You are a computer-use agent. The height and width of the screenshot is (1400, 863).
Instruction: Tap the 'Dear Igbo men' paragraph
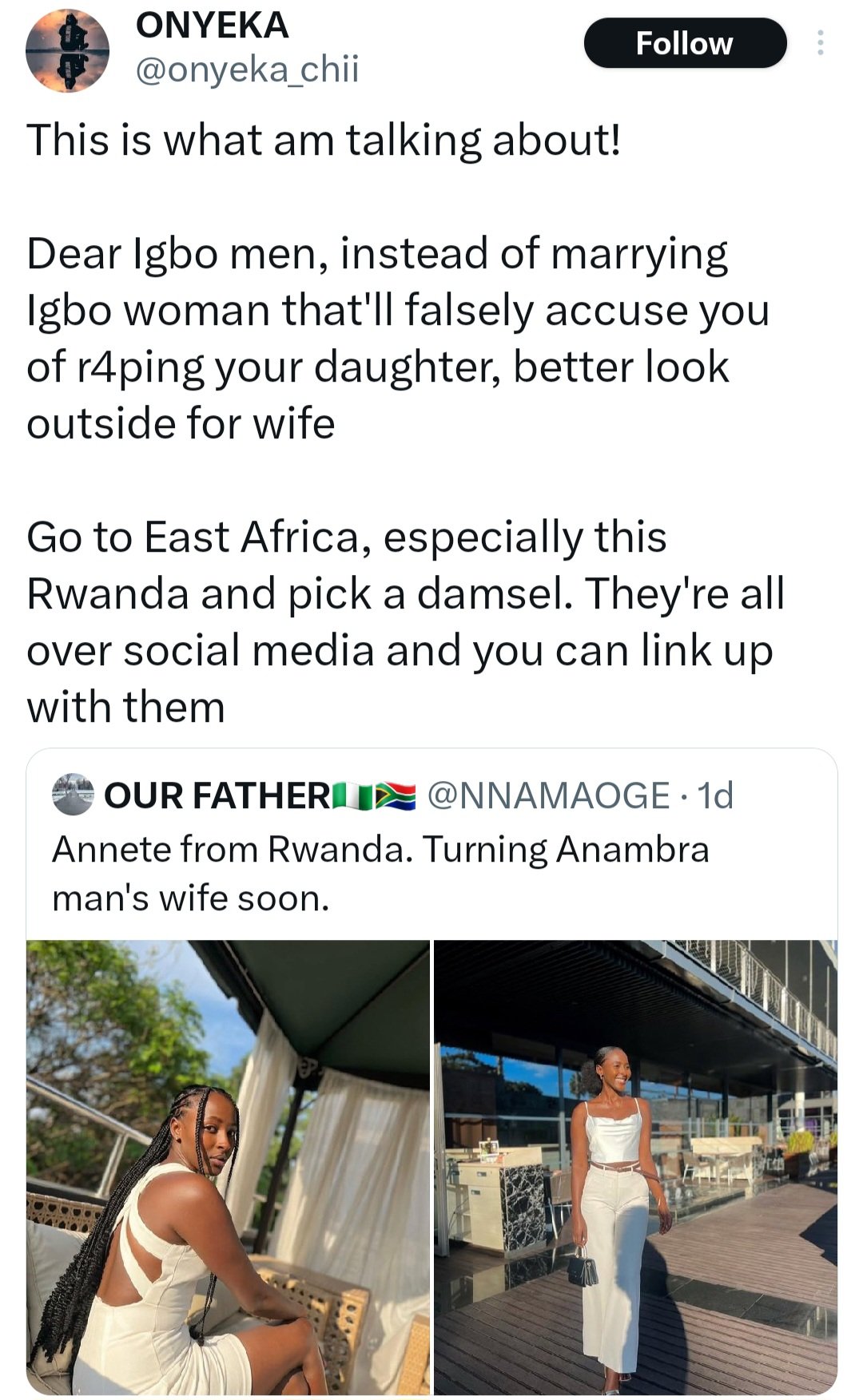(x=397, y=338)
